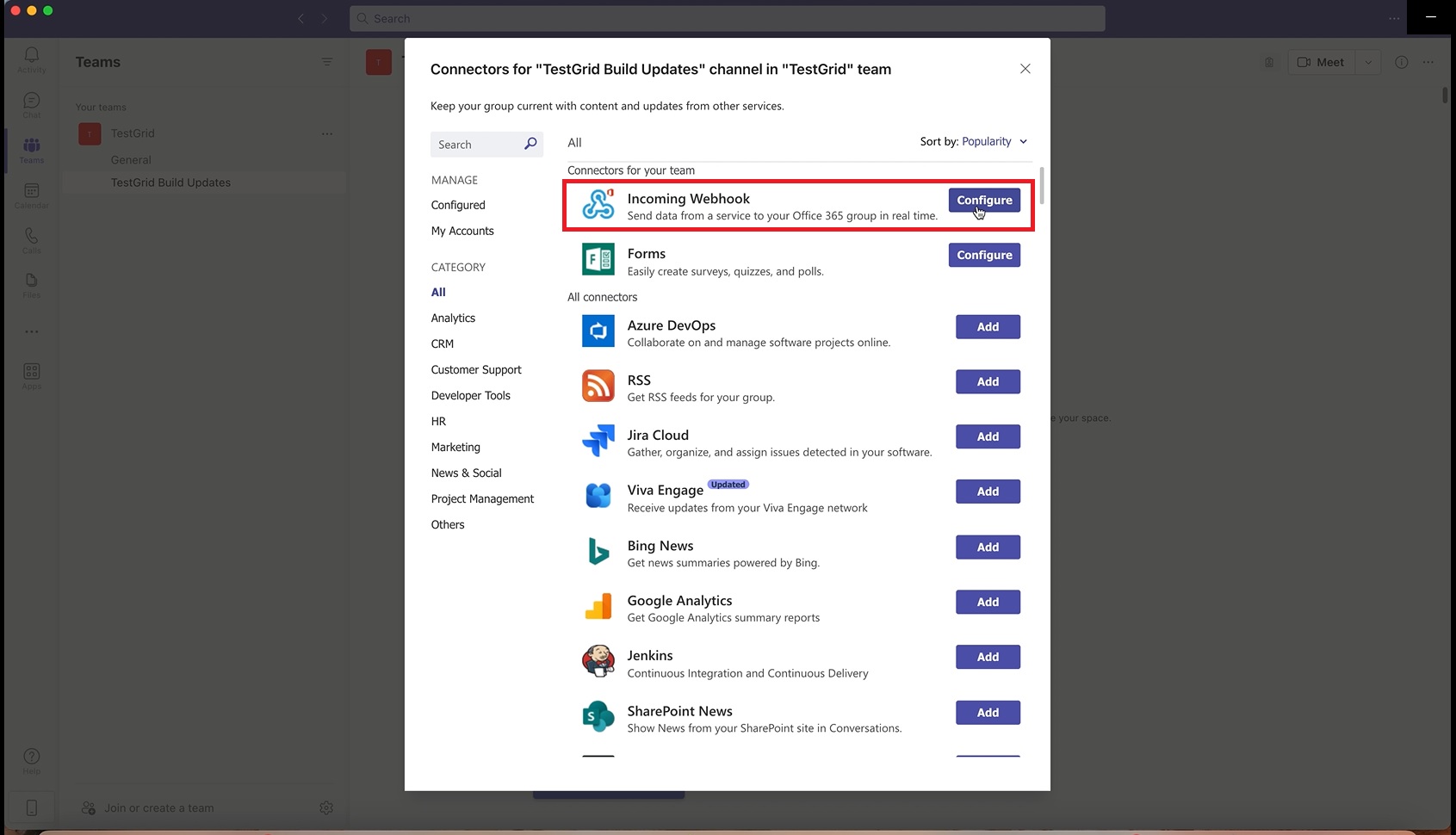This screenshot has height=835, width=1456.
Task: Select the All category
Action: point(438,292)
